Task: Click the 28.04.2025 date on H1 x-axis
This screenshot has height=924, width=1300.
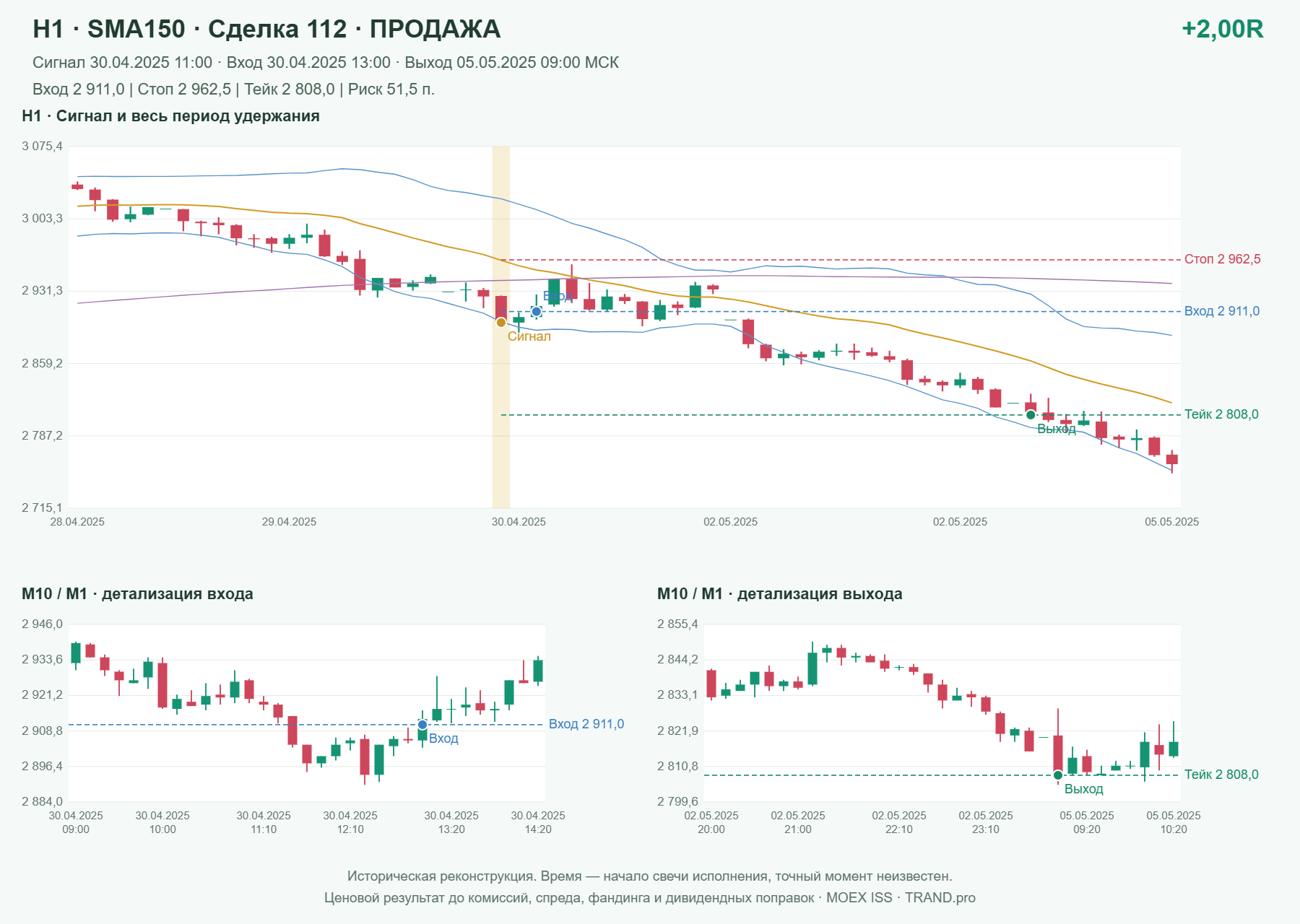Action: [x=77, y=522]
